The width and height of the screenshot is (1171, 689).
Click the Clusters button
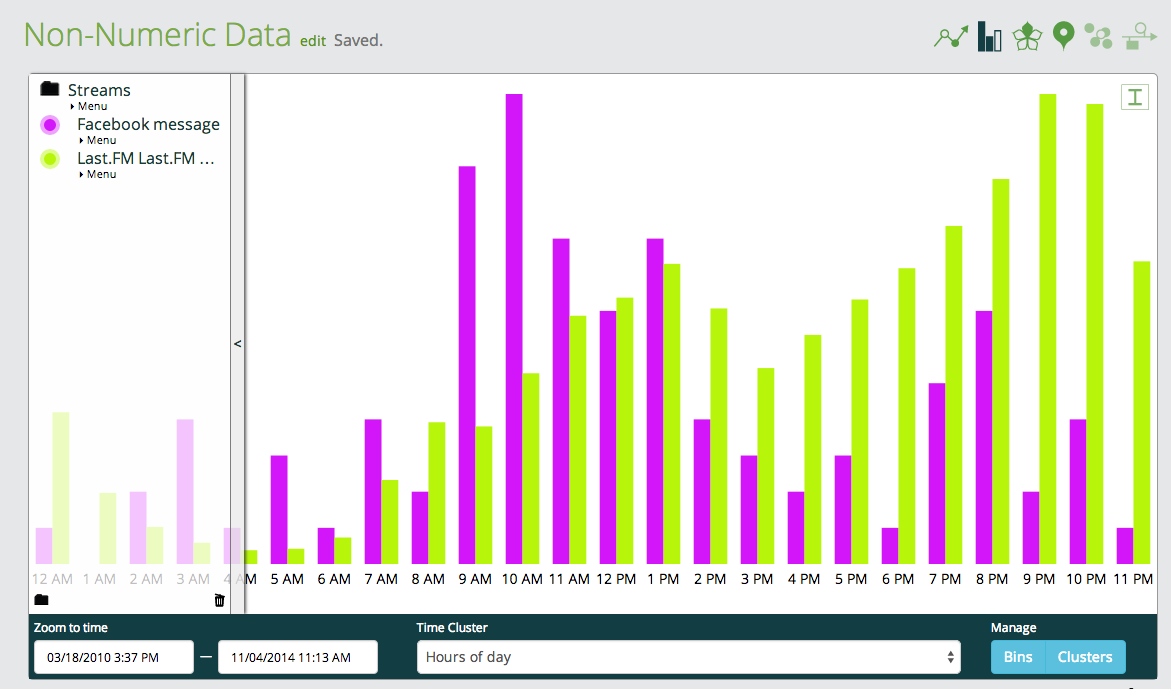(x=1085, y=657)
